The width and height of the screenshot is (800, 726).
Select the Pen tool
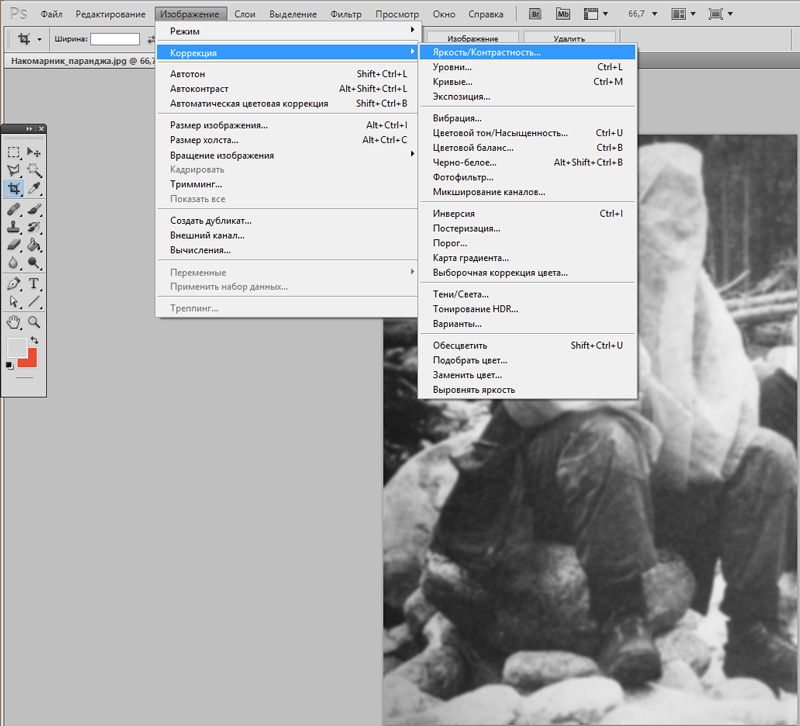coord(14,283)
